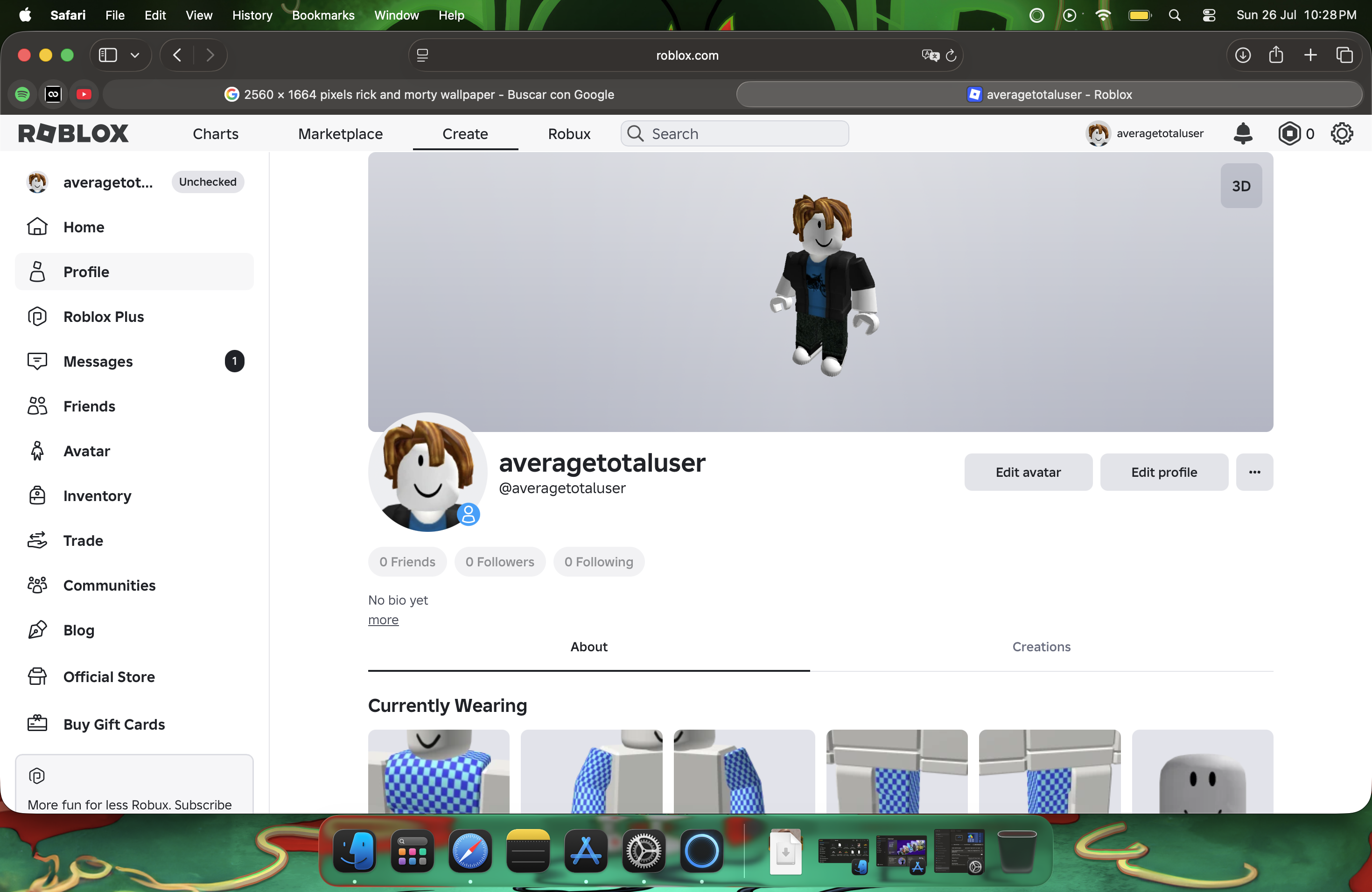Expand Safari tab group dropdown chevron
1372x892 pixels.
[x=135, y=56]
